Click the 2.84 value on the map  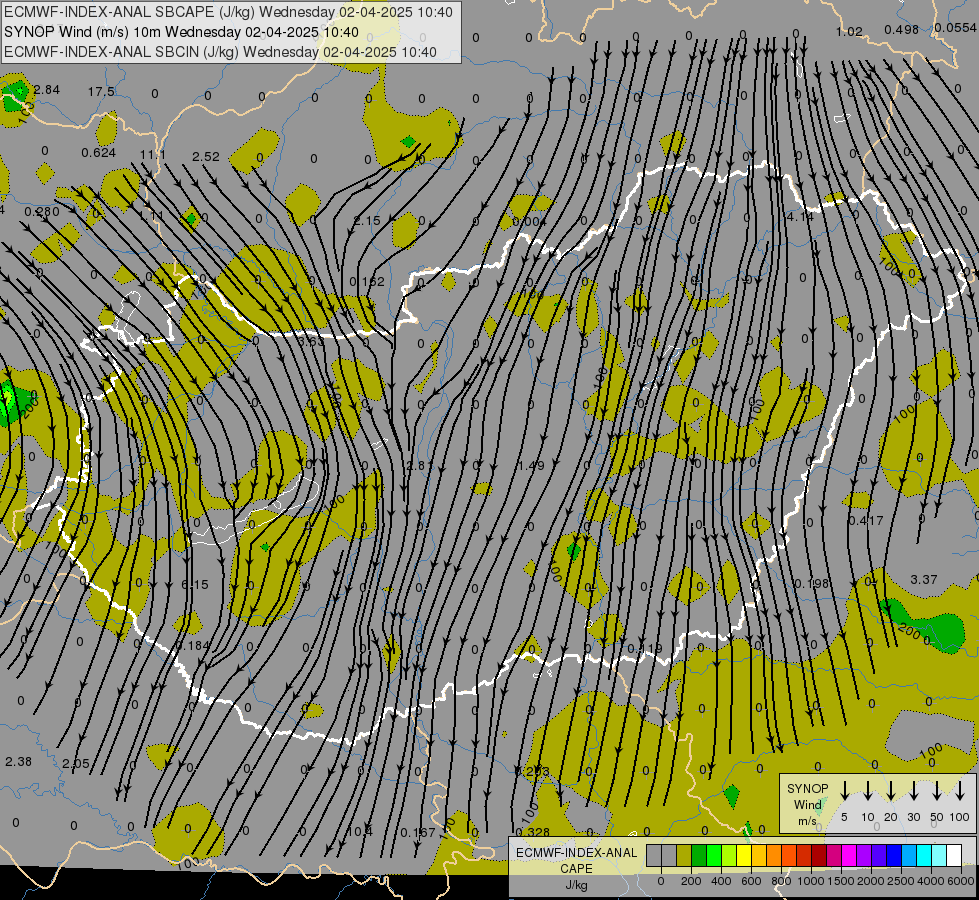[47, 90]
